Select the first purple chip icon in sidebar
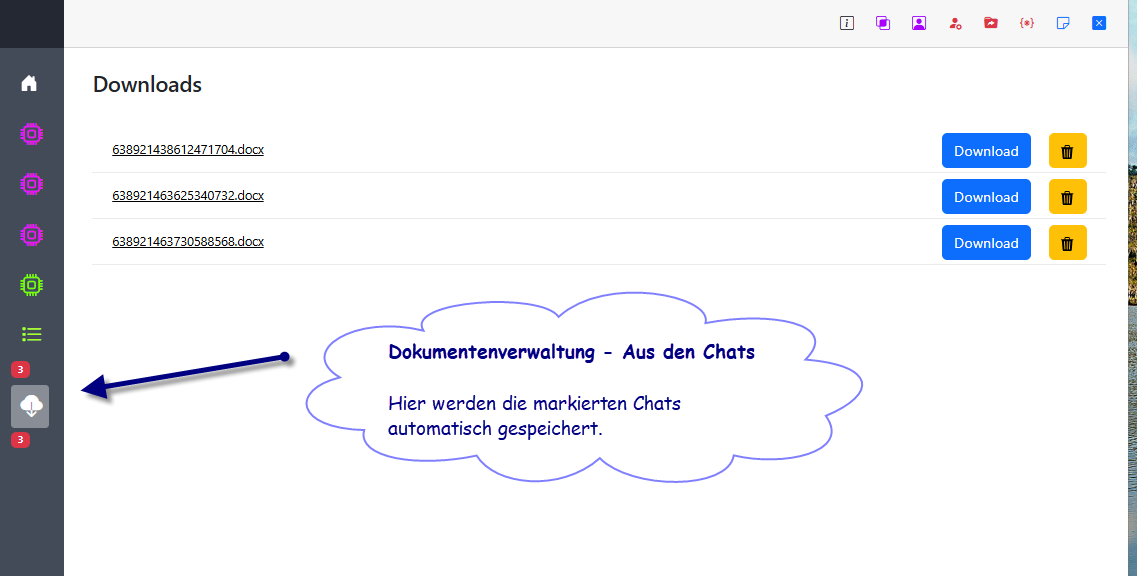Image resolution: width=1137 pixels, height=576 pixels. (31, 133)
